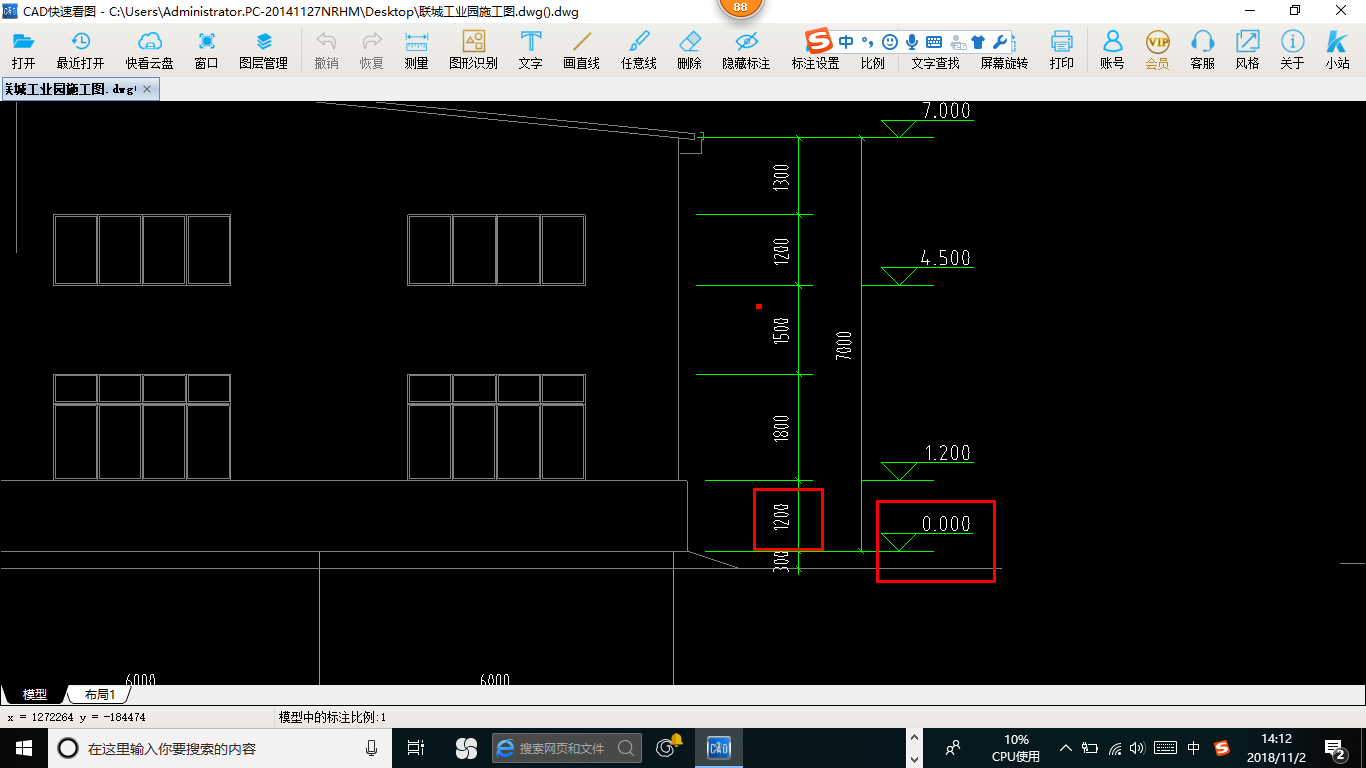Expand hidden system tray icons

pyautogui.click(x=1066, y=748)
